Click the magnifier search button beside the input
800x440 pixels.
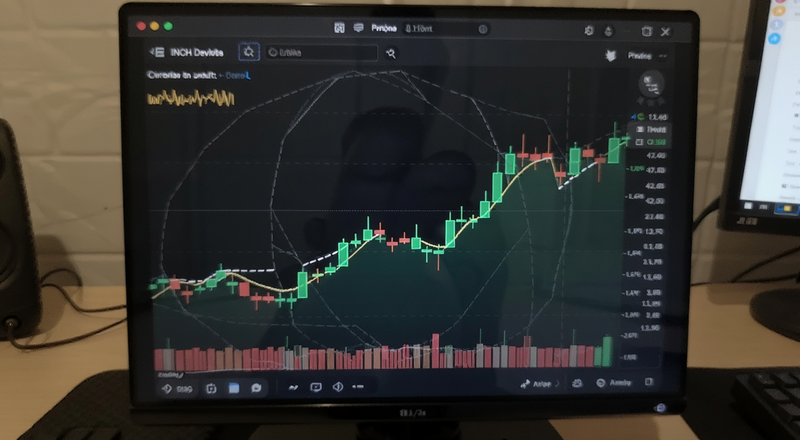391,53
